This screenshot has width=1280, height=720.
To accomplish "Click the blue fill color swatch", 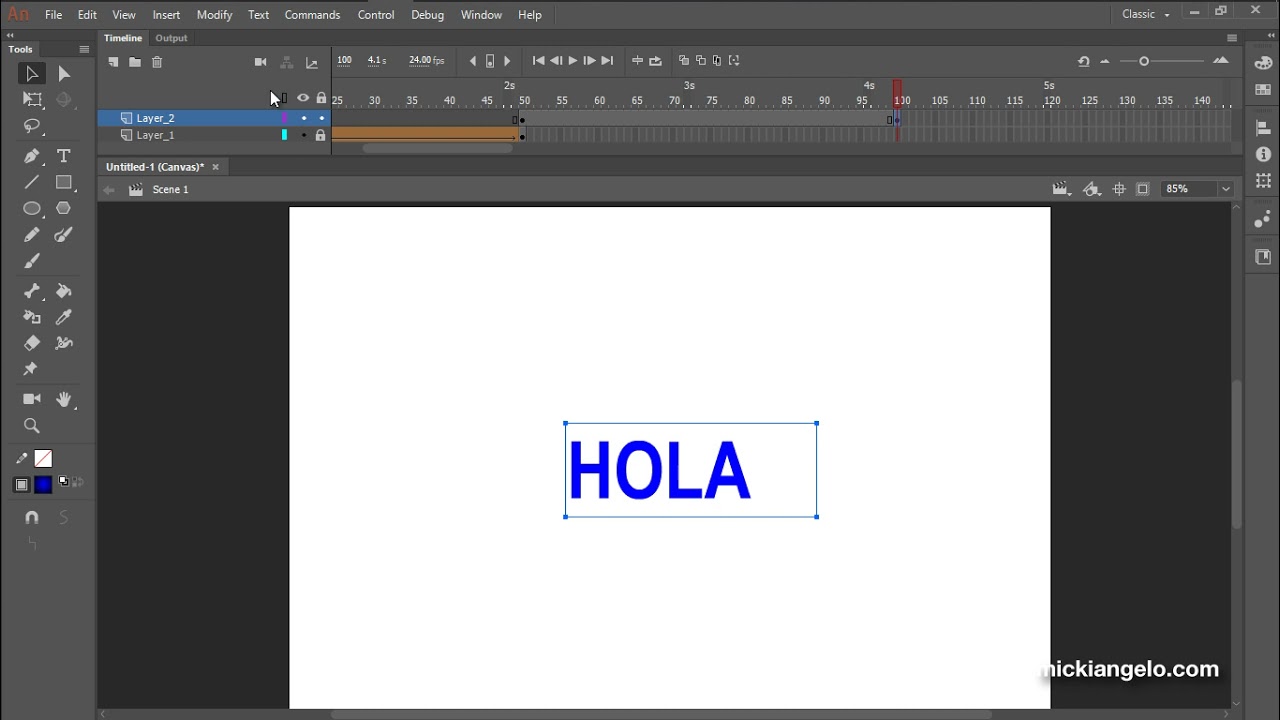I will pos(43,485).
